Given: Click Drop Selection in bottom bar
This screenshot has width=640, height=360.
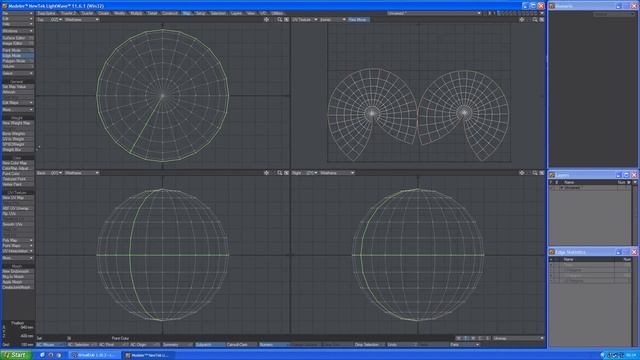Looking at the screenshot, I should (x=369, y=345).
